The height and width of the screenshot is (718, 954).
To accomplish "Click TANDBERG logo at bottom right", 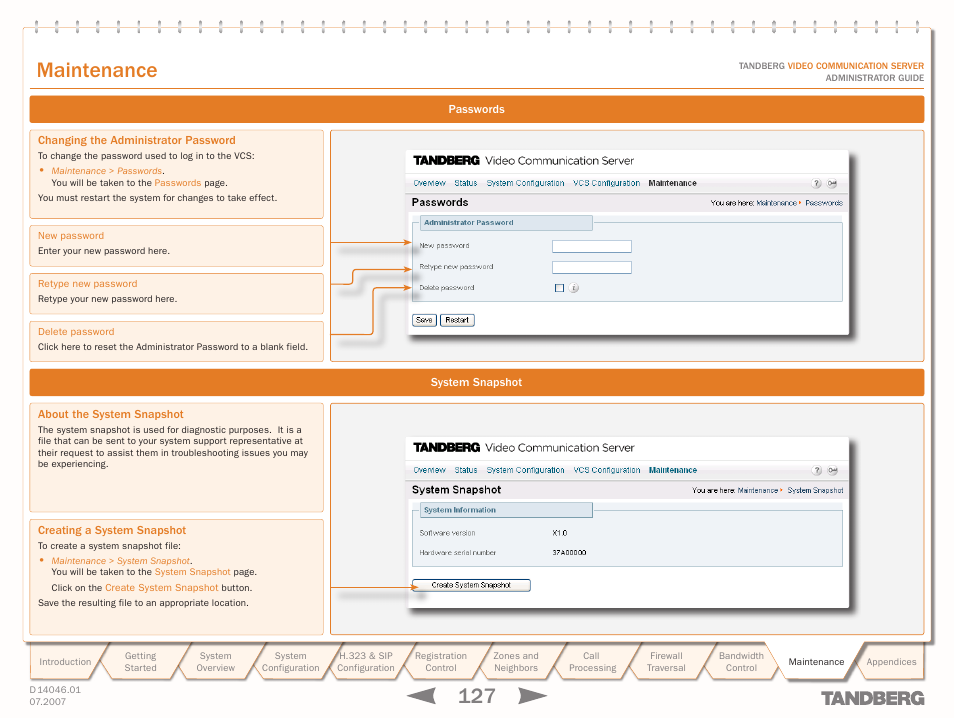I will pyautogui.click(x=872, y=698).
